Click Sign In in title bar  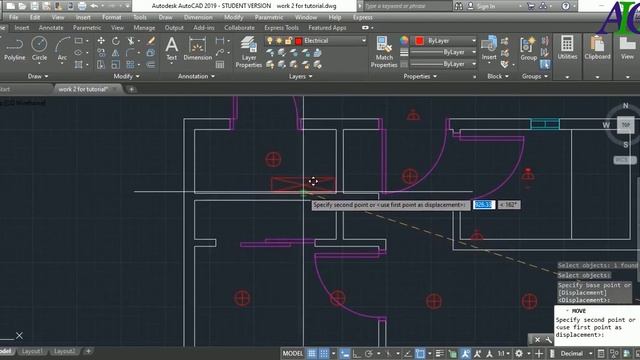[x=486, y=6]
